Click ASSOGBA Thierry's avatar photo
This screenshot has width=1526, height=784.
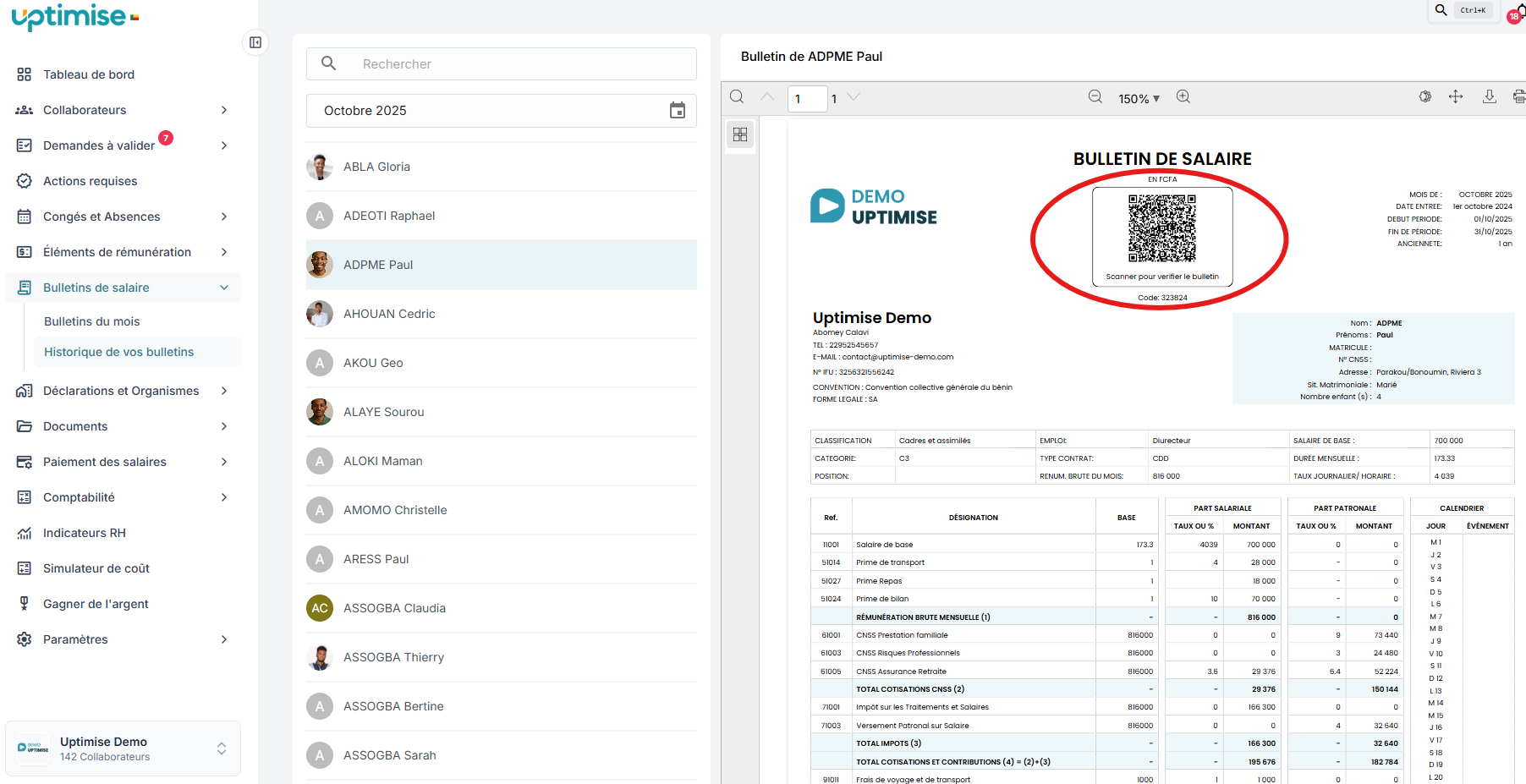pos(320,657)
